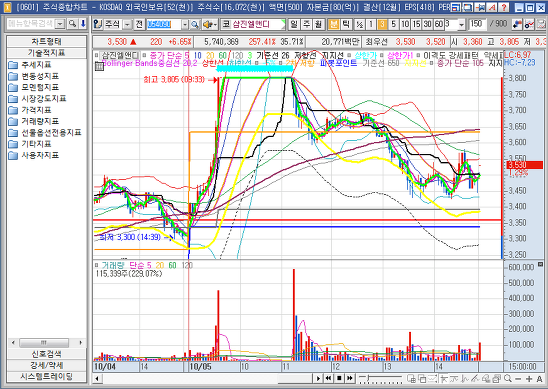
Task: Click the chart scrollbar's left arrow
Action: (97, 379)
